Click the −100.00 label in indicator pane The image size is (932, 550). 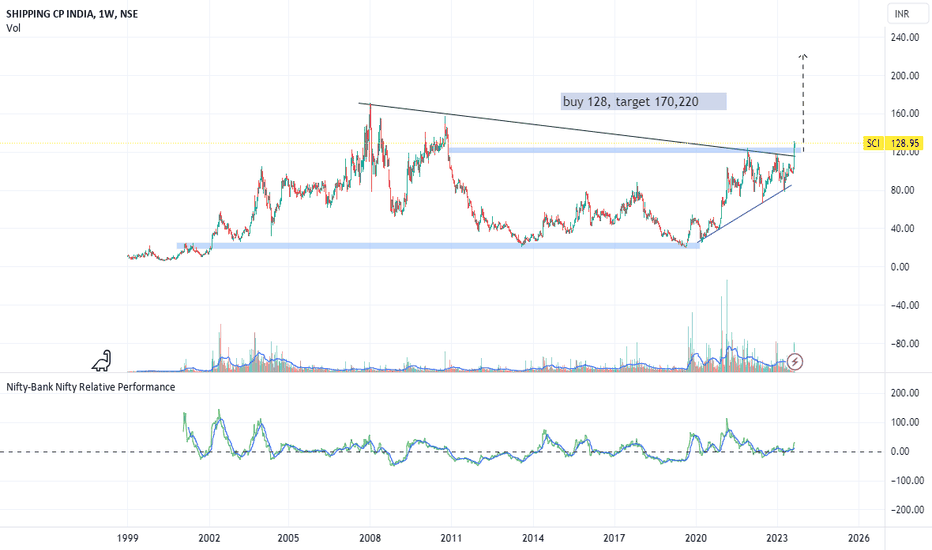click(x=907, y=480)
